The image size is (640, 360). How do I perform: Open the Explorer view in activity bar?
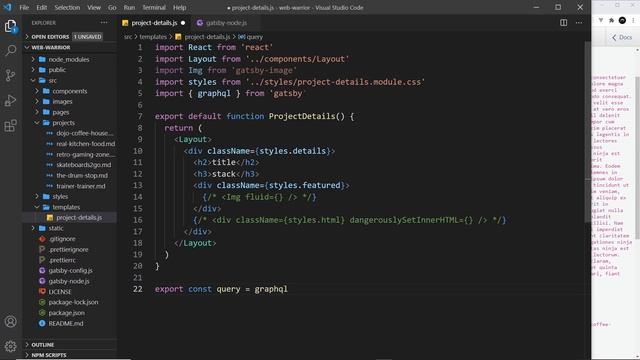[x=11, y=27]
